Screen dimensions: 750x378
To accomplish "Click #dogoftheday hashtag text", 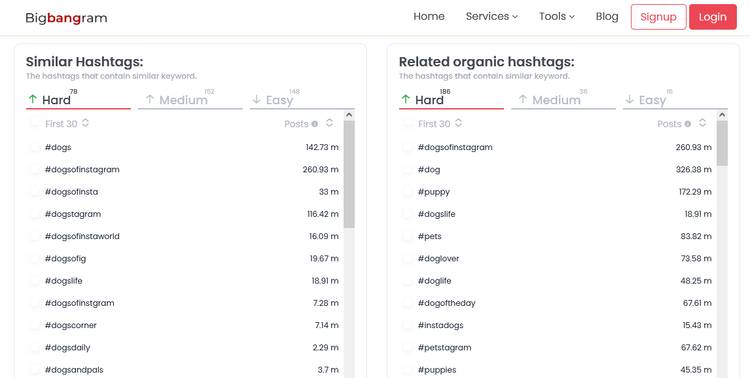I will (447, 303).
